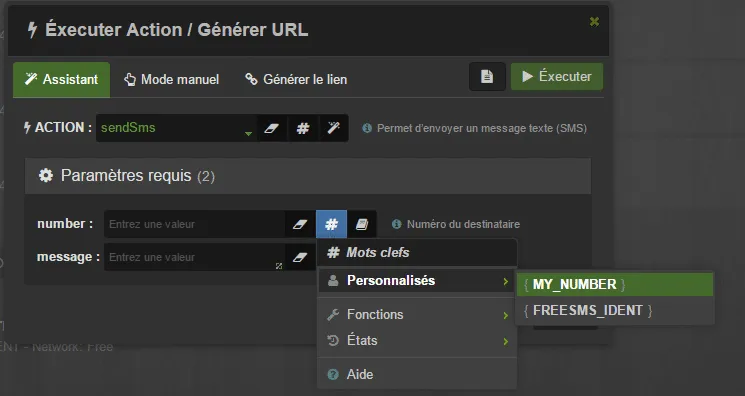Clear the number field with its eraser icon
This screenshot has width=745, height=396.
click(x=300, y=224)
